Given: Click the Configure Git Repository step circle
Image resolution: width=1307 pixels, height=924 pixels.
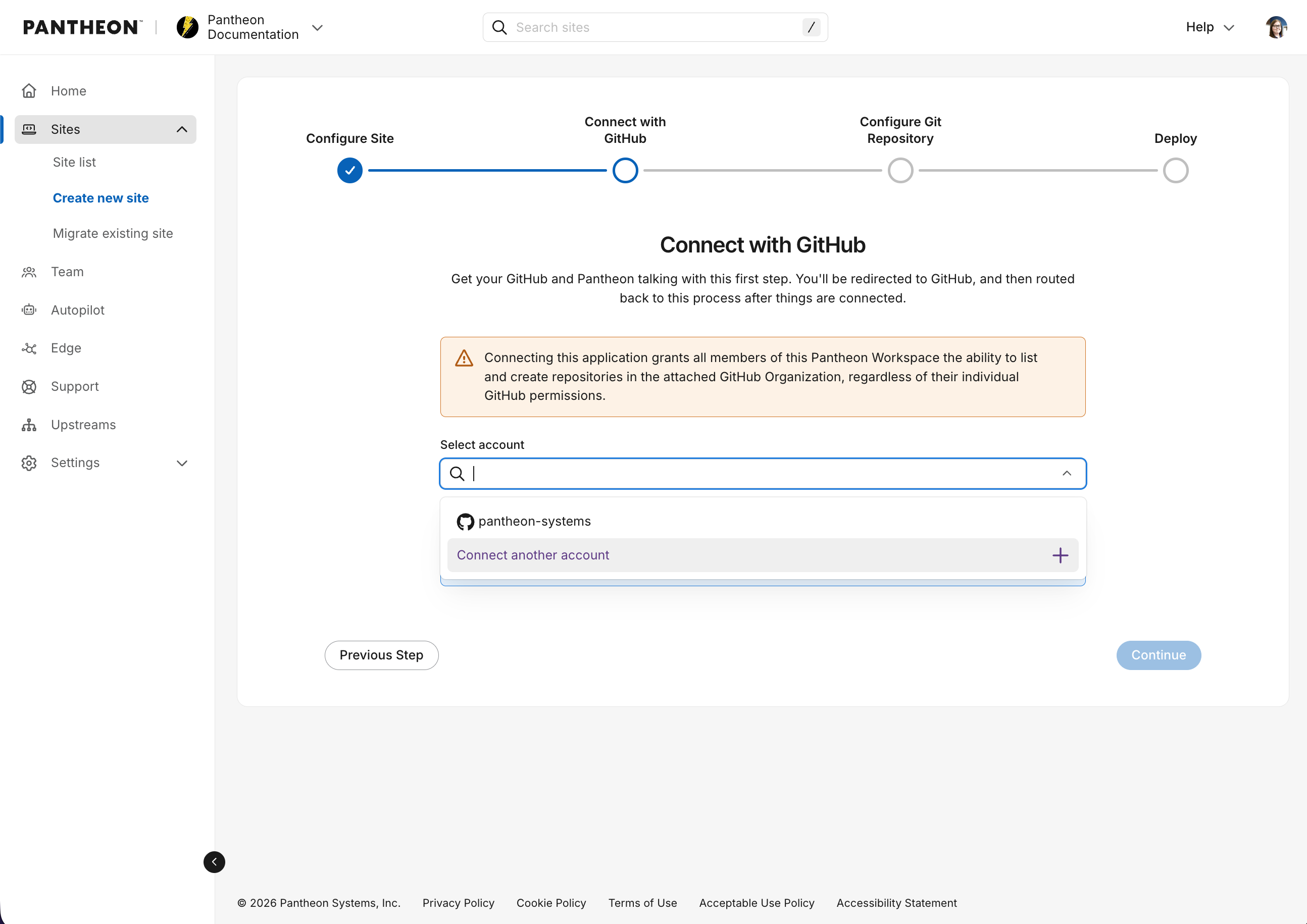Looking at the screenshot, I should (x=900, y=171).
